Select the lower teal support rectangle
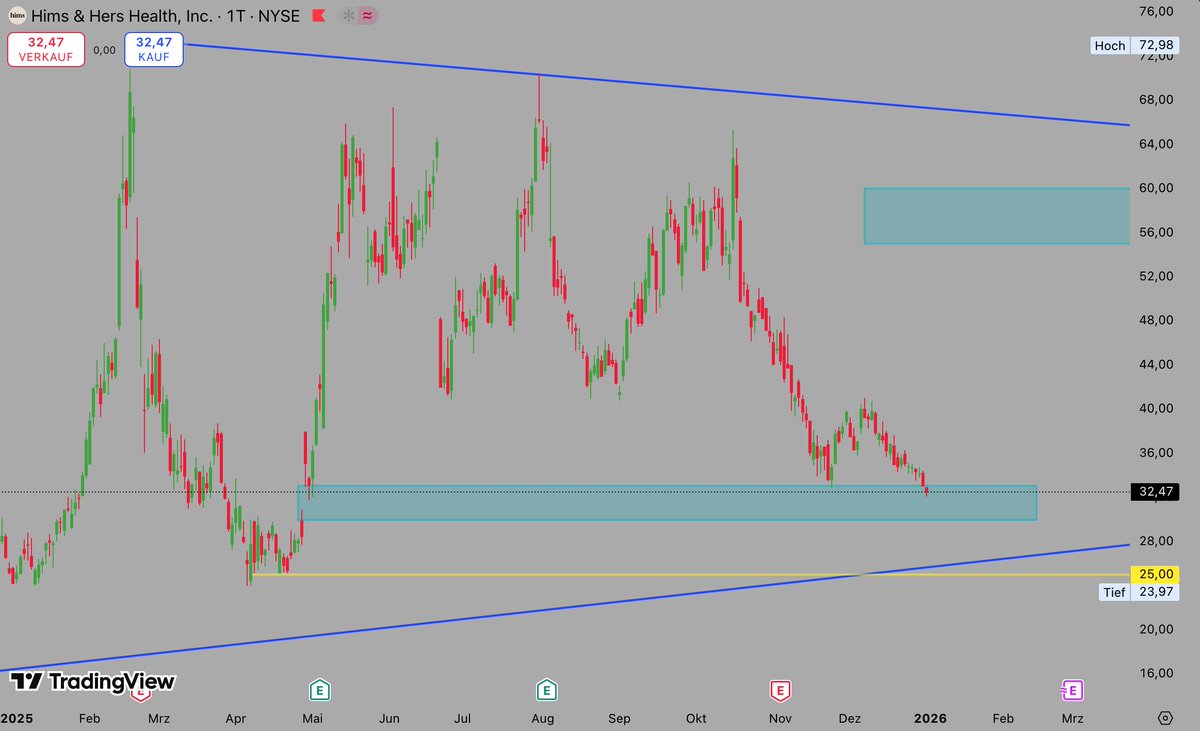Image resolution: width=1200 pixels, height=731 pixels. click(x=667, y=503)
